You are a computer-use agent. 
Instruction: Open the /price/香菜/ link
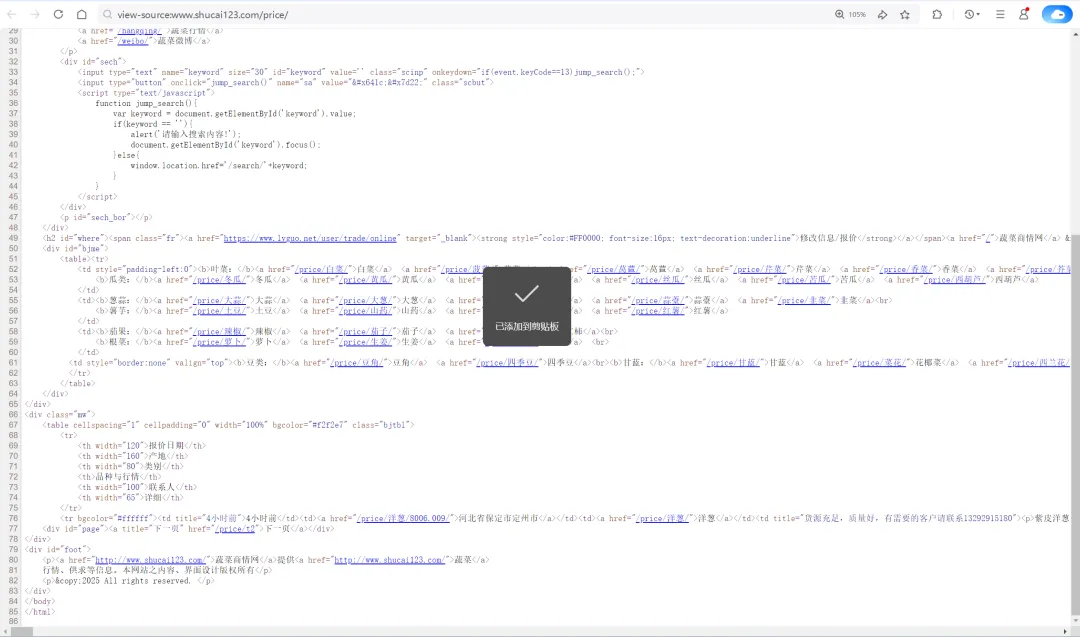point(906,269)
